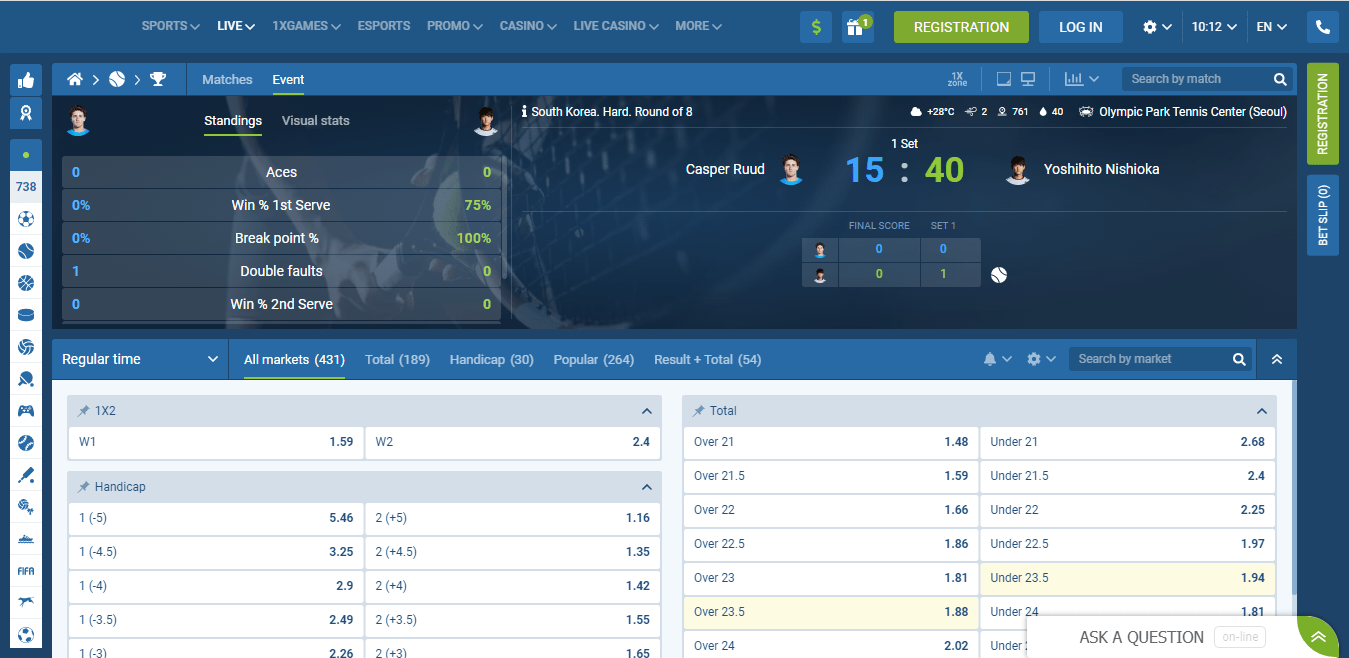Select the esports gamepad sidebar icon

[26, 411]
